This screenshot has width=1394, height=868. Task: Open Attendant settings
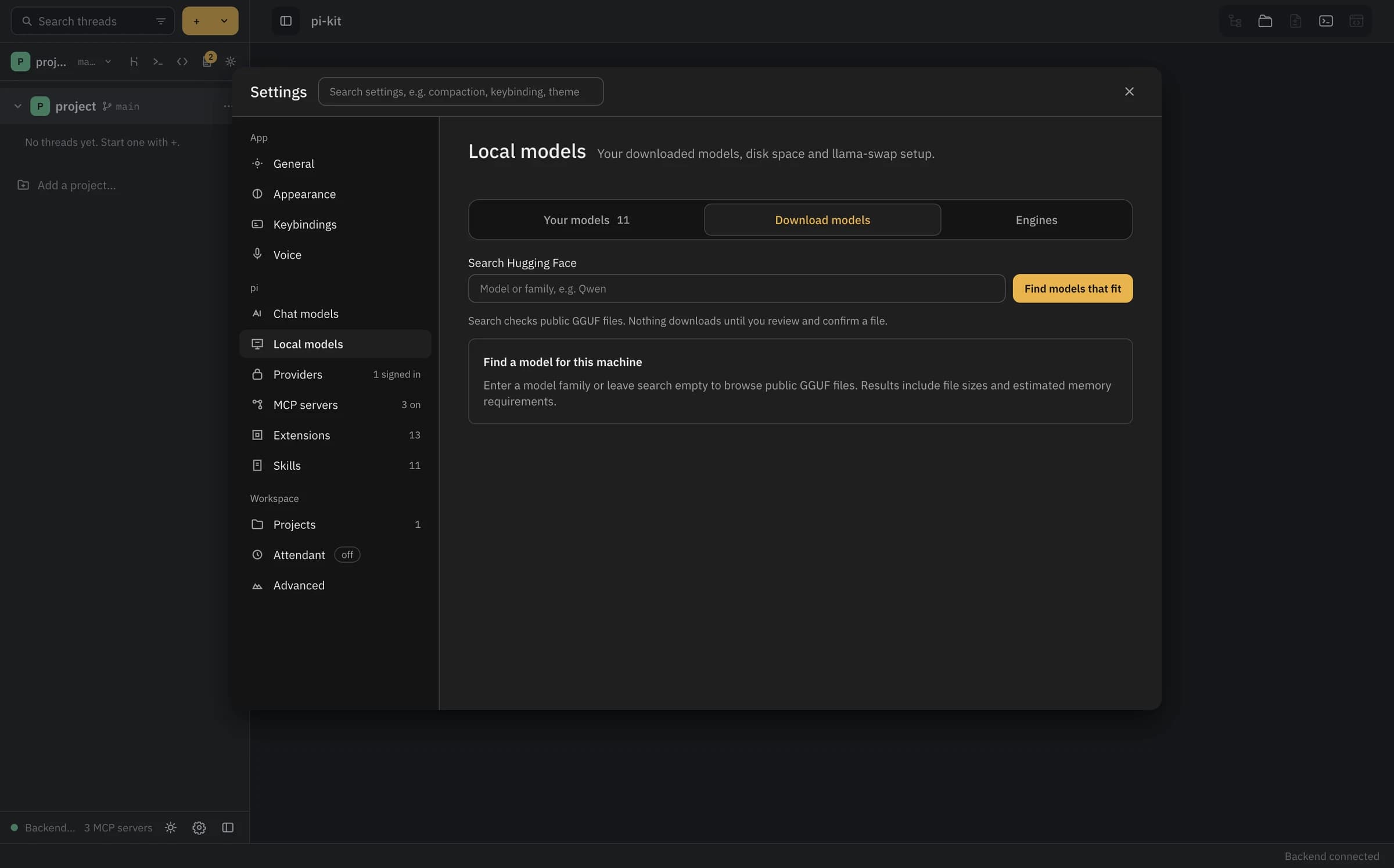[x=335, y=555]
